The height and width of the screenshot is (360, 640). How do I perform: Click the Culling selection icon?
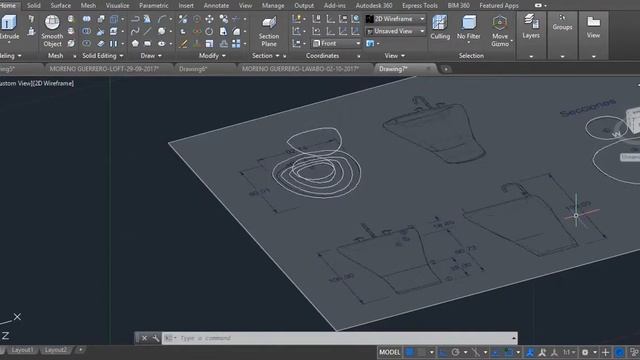(x=440, y=27)
